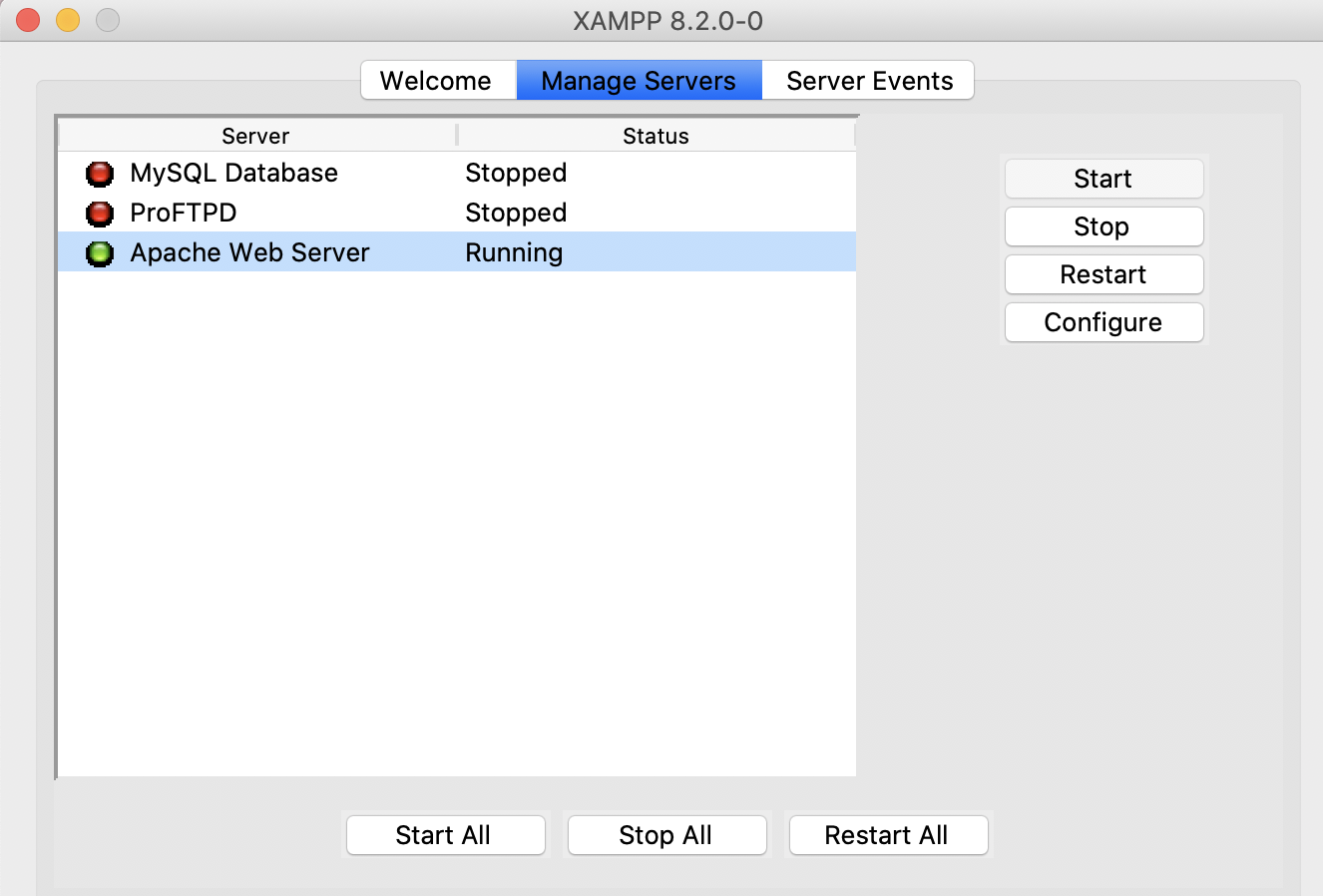
Task: Open the Server Events tab
Action: (x=869, y=81)
